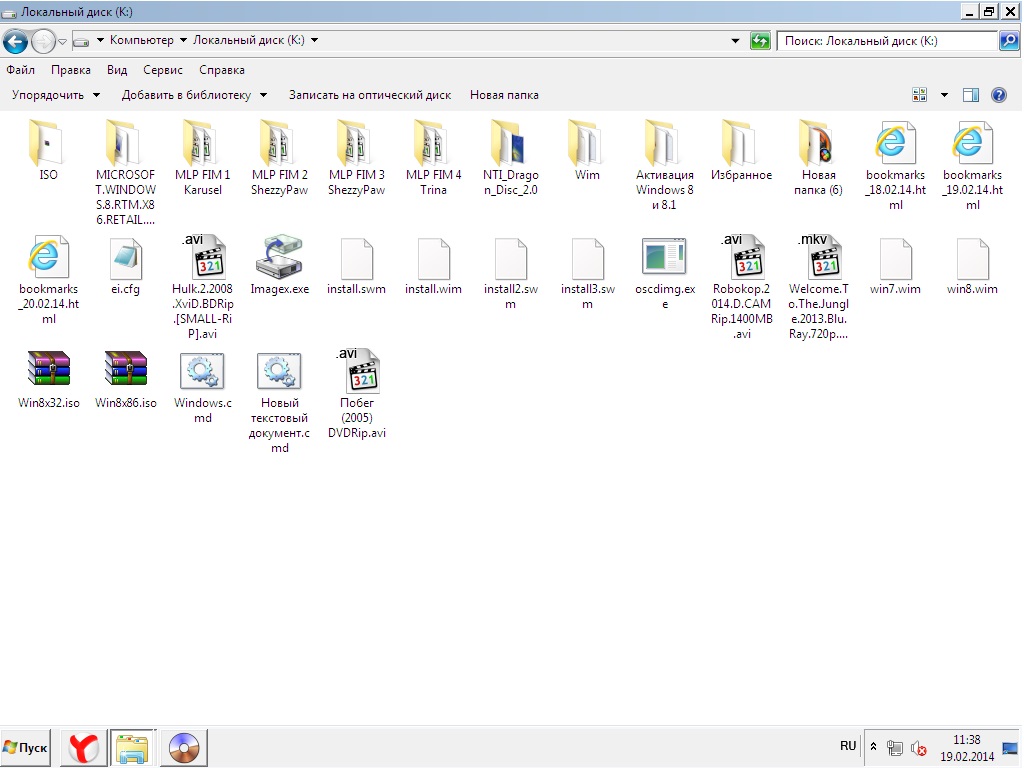Expand Локальный диск (K:) breadcrumb arrow

[314, 40]
